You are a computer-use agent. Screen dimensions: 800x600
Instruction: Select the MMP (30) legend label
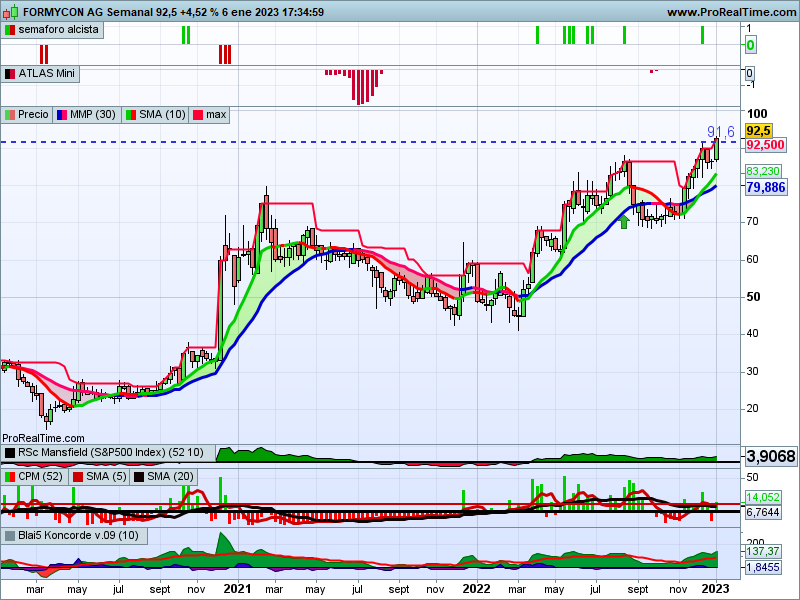(x=92, y=114)
